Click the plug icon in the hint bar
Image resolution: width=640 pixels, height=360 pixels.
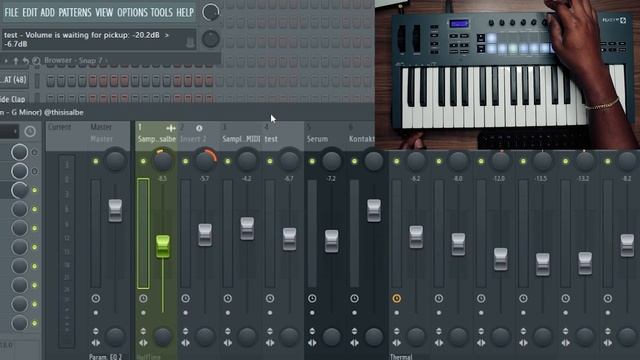click(x=190, y=42)
